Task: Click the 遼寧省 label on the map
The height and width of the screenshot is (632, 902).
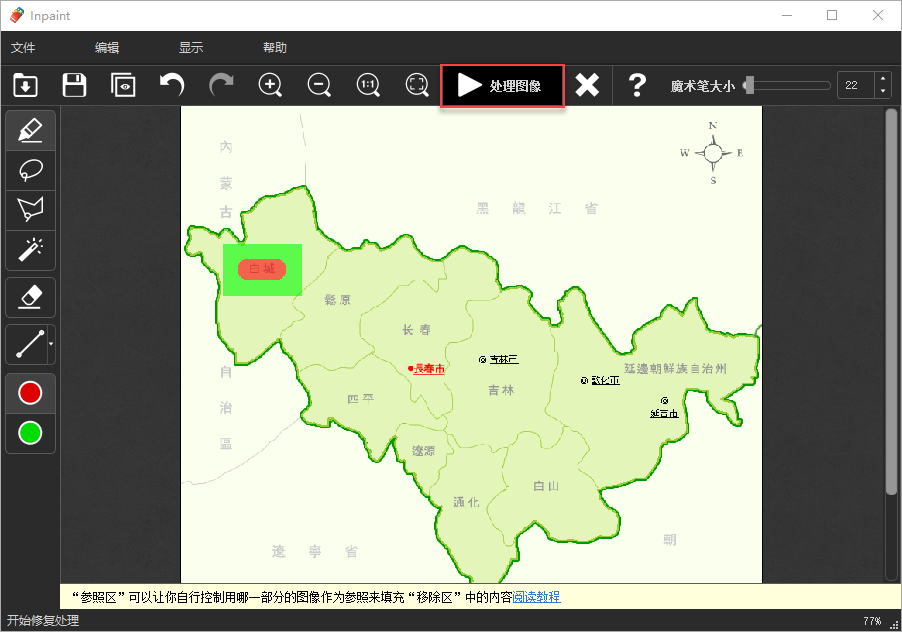Action: [315, 551]
